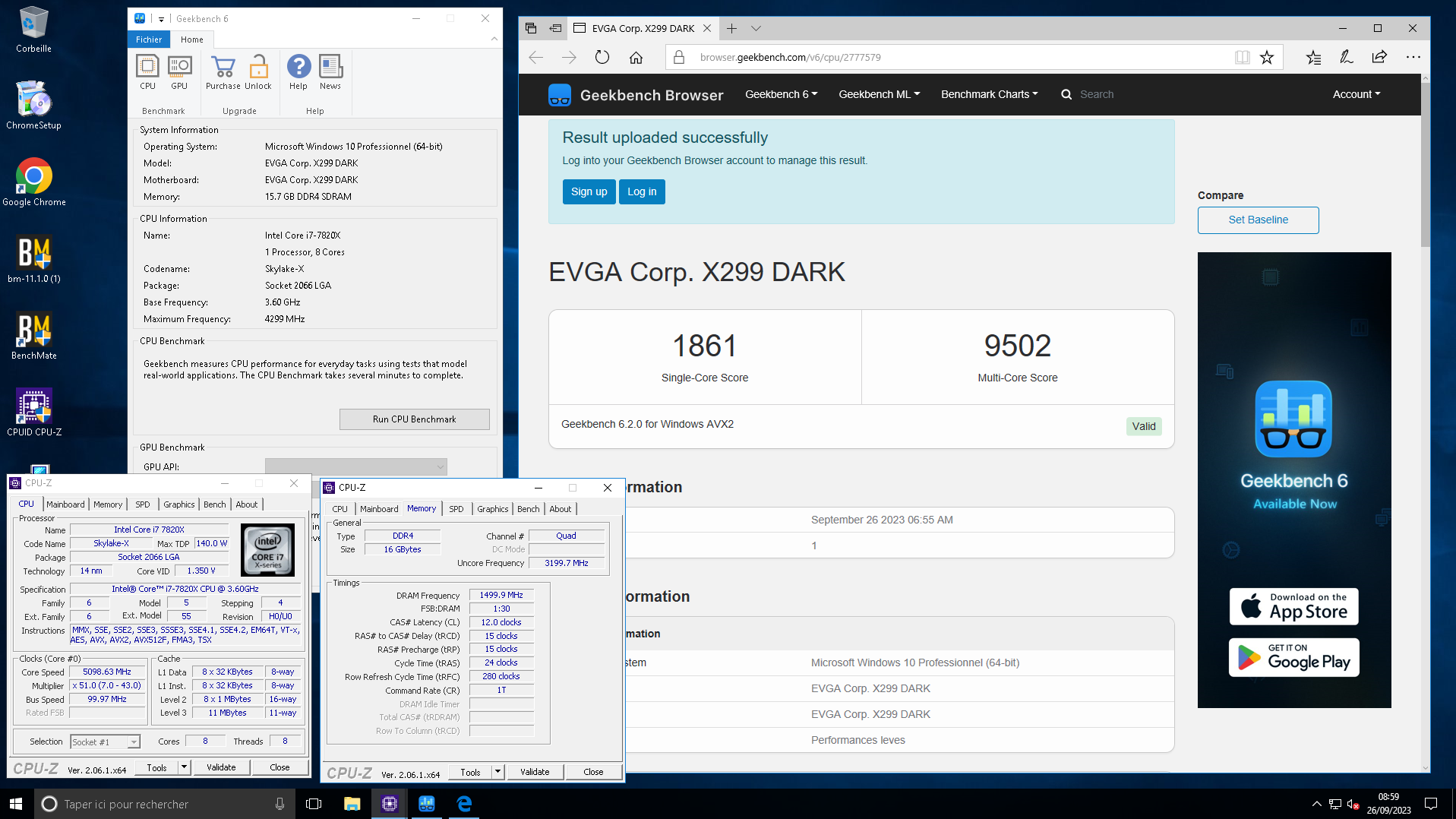1456x819 pixels.
Task: Click the browser vertical scrollbar thumb
Action: click(1425, 163)
